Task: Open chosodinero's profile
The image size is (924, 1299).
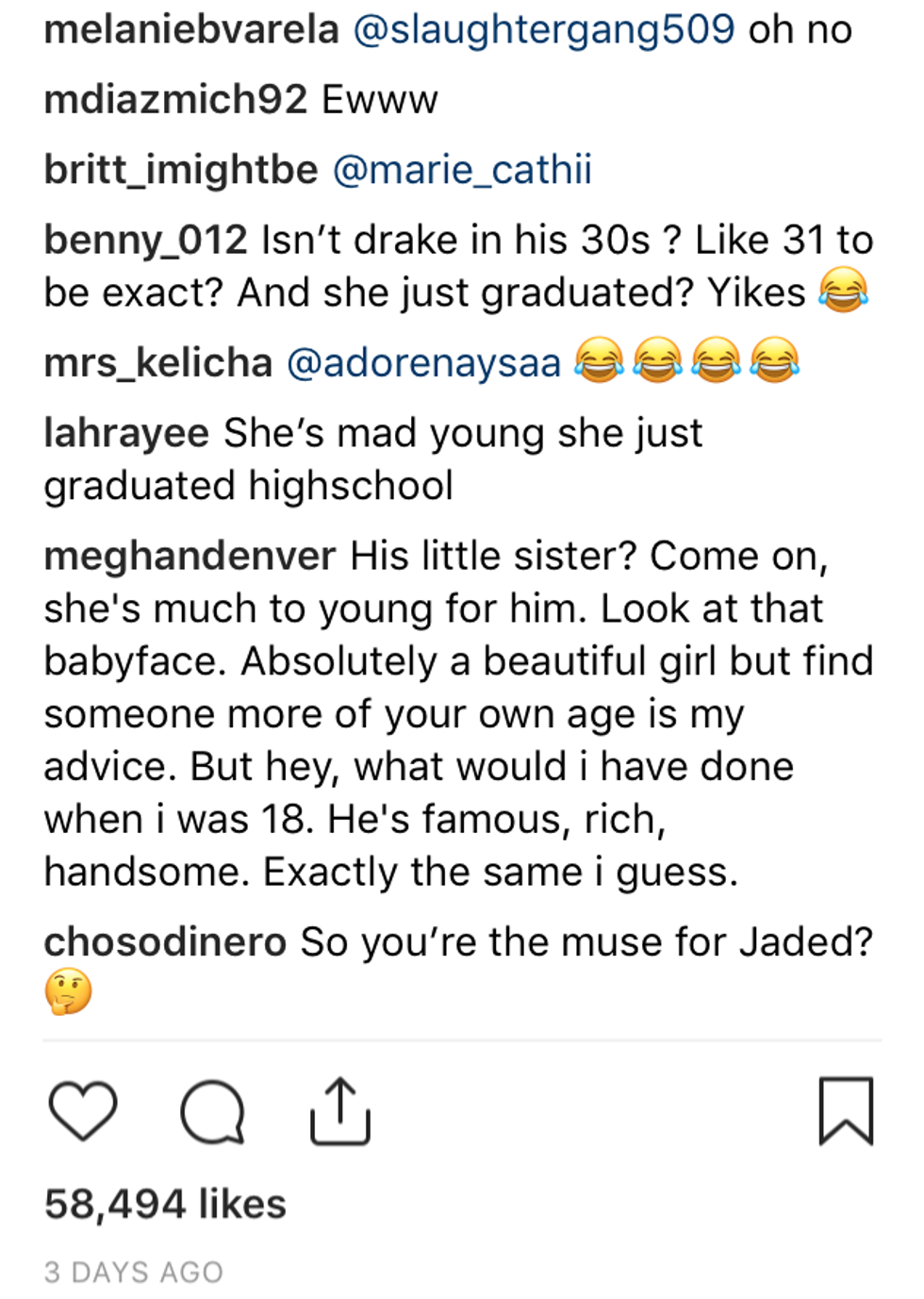Action: [165, 941]
